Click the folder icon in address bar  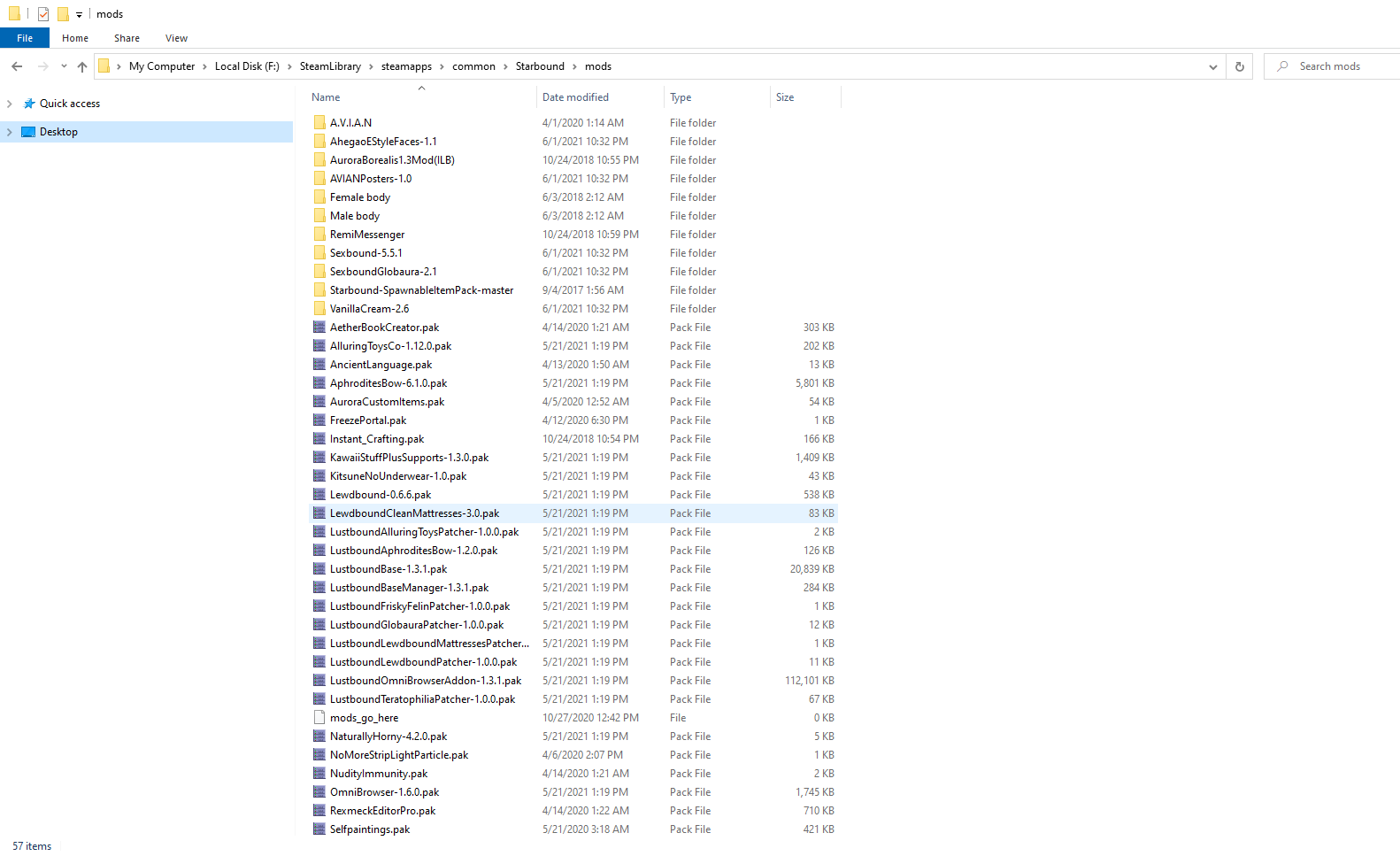point(104,66)
